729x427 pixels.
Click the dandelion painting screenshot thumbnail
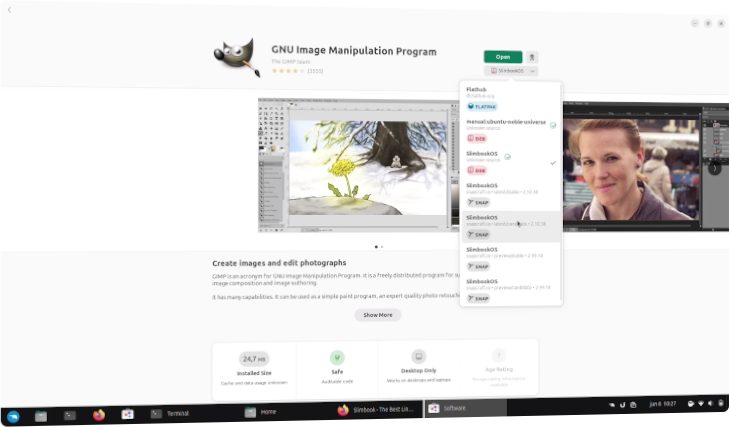(358, 165)
